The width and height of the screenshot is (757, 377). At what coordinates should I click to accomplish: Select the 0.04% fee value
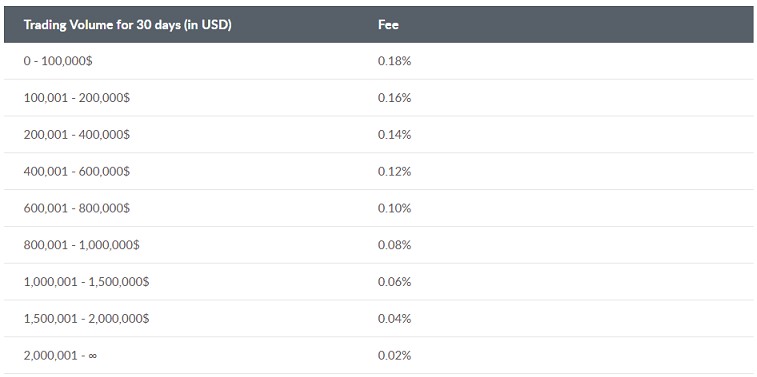[x=394, y=319]
